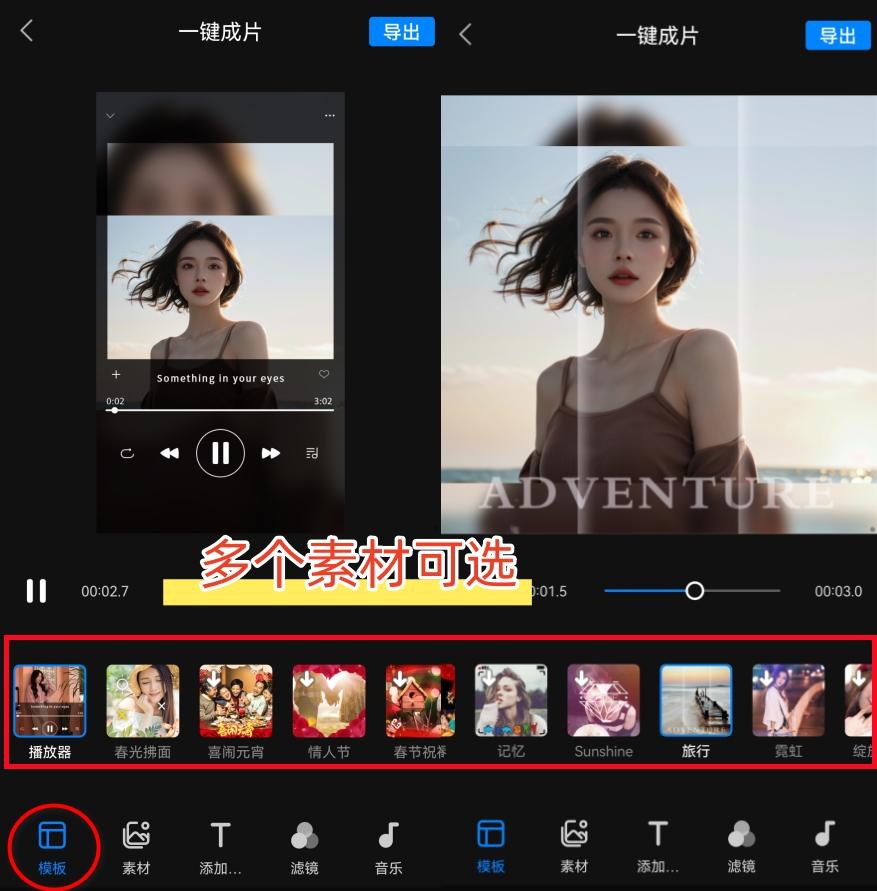
Task: Open the 添加 text tab on left screen
Action: pos(220,848)
